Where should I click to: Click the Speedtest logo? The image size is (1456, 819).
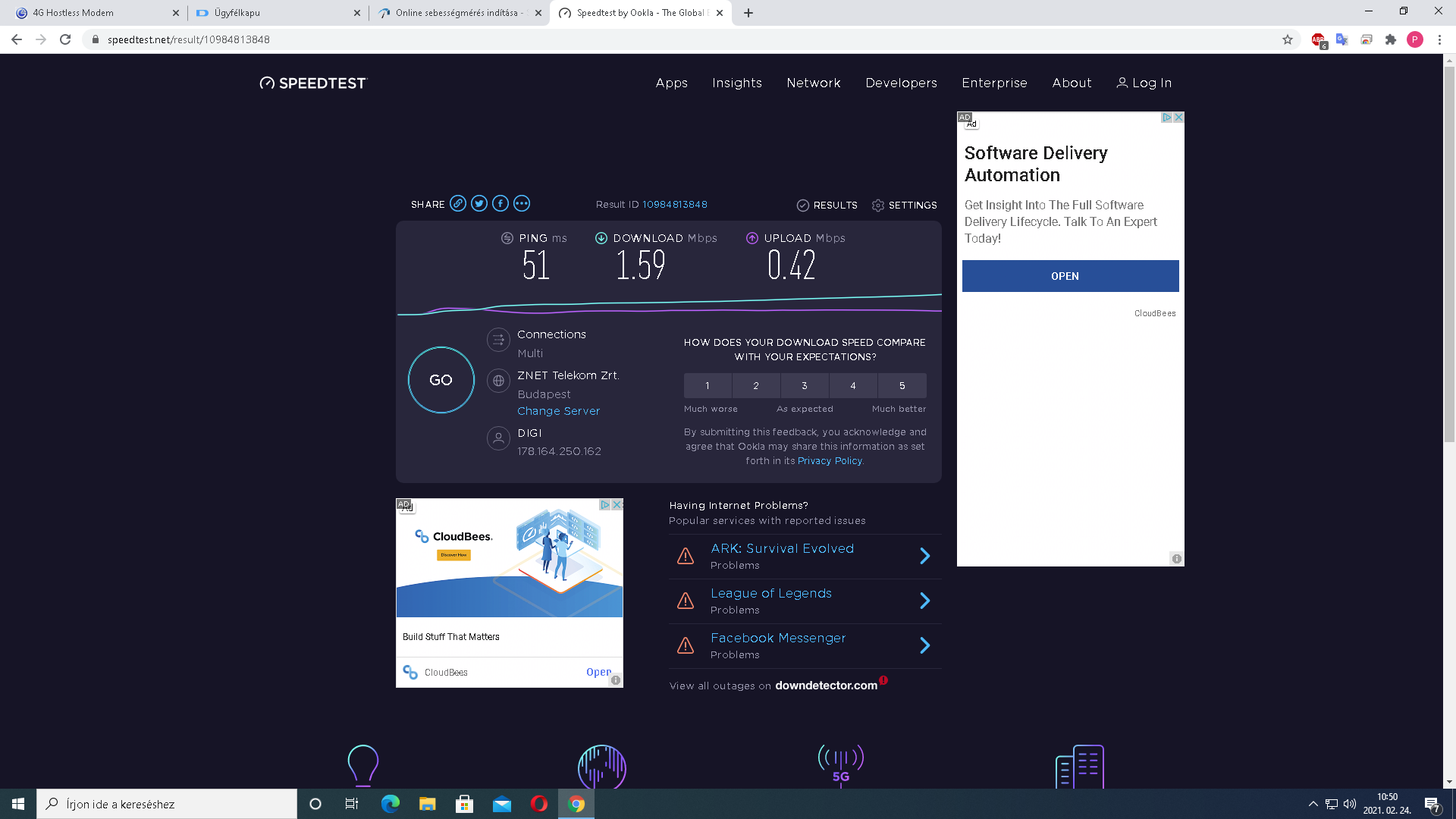(313, 83)
